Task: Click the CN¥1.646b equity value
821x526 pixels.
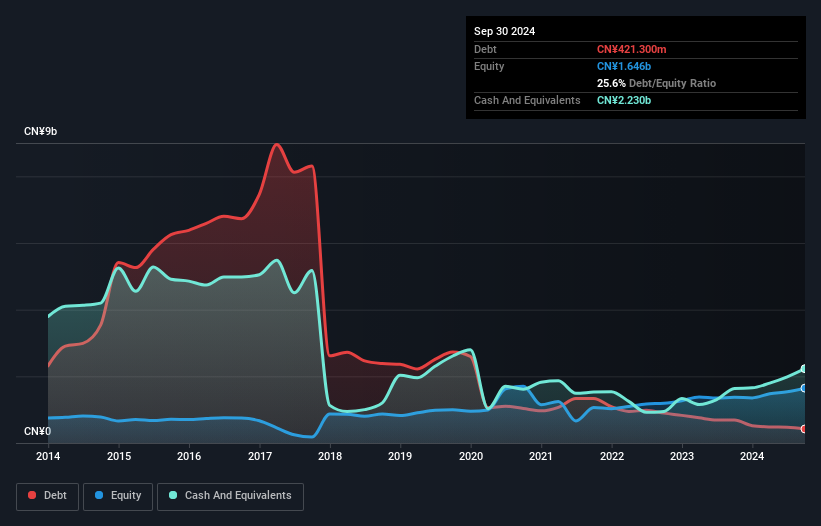Action: (624, 66)
